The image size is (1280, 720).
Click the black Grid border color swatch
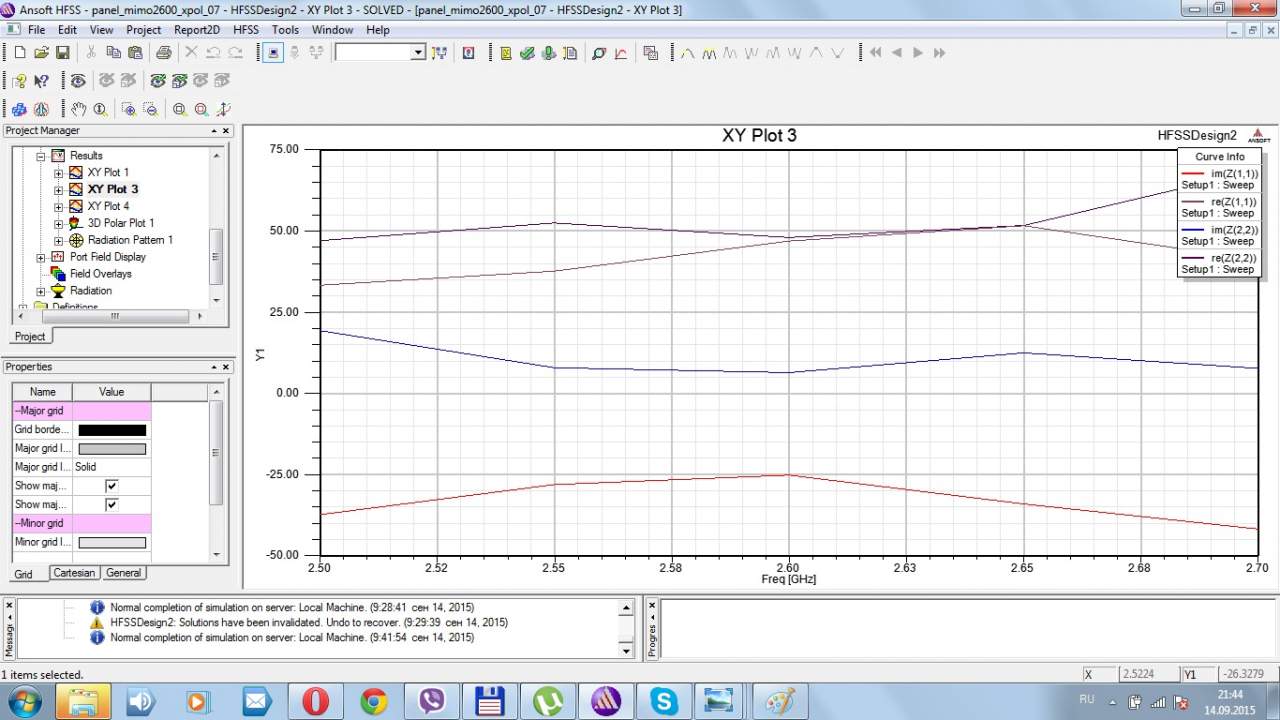click(111, 430)
